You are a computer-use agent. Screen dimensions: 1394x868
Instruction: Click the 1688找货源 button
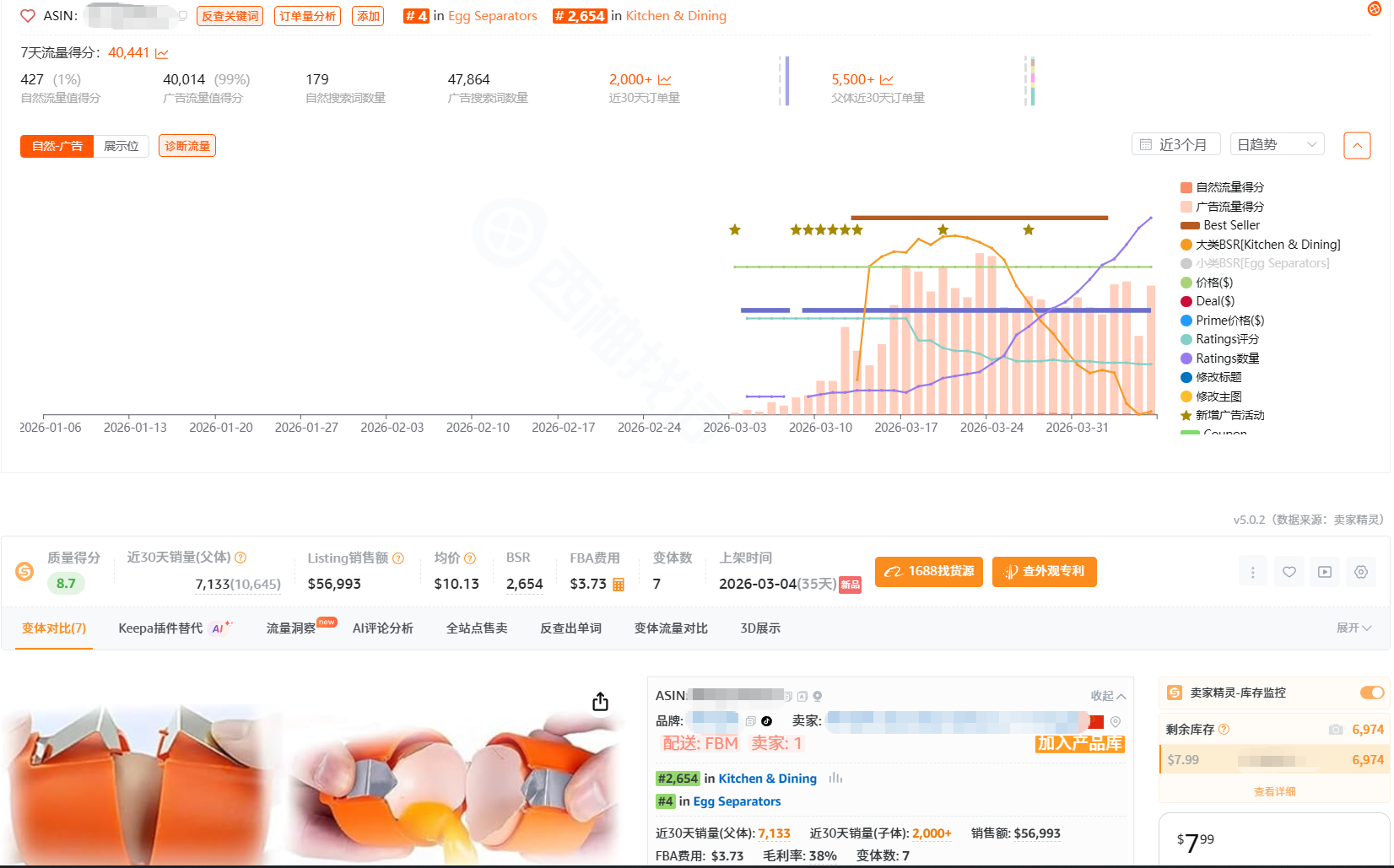928,572
